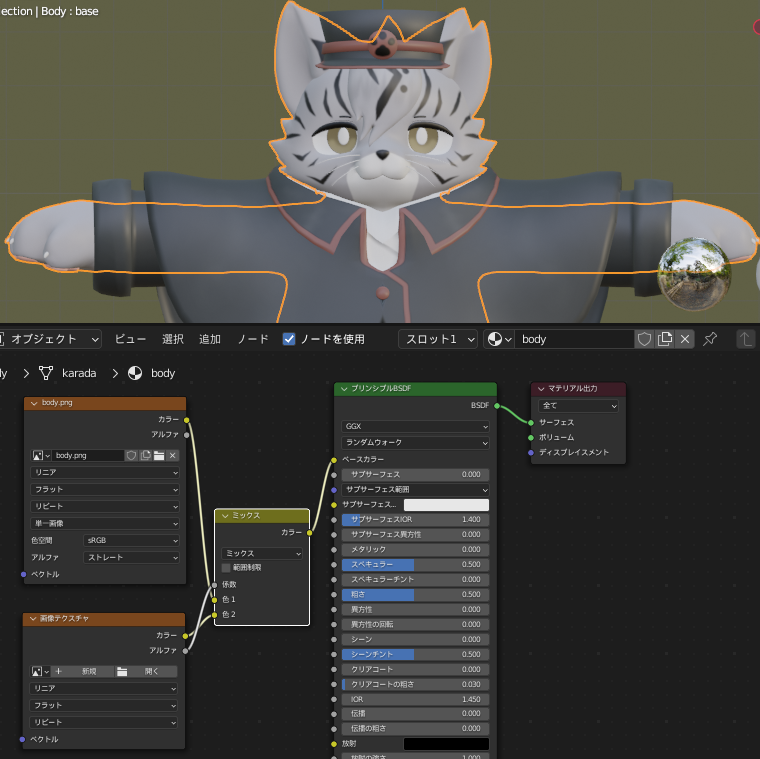Click the HDRI preview sphere in viewport

pos(694,274)
